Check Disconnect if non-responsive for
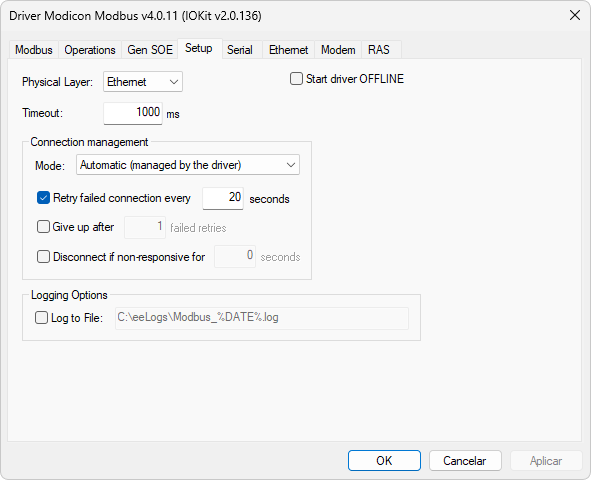 coord(43,257)
